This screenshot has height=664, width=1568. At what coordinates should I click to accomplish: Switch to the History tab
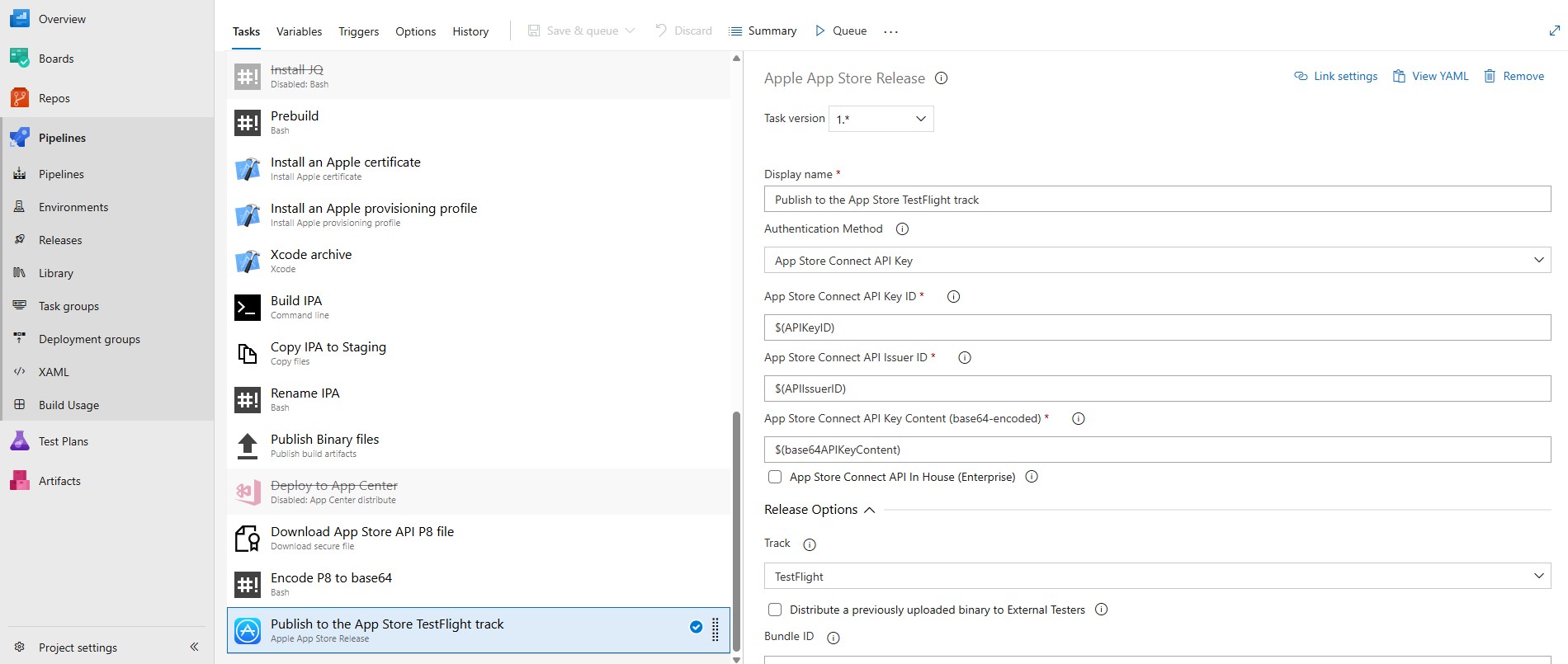pos(470,31)
